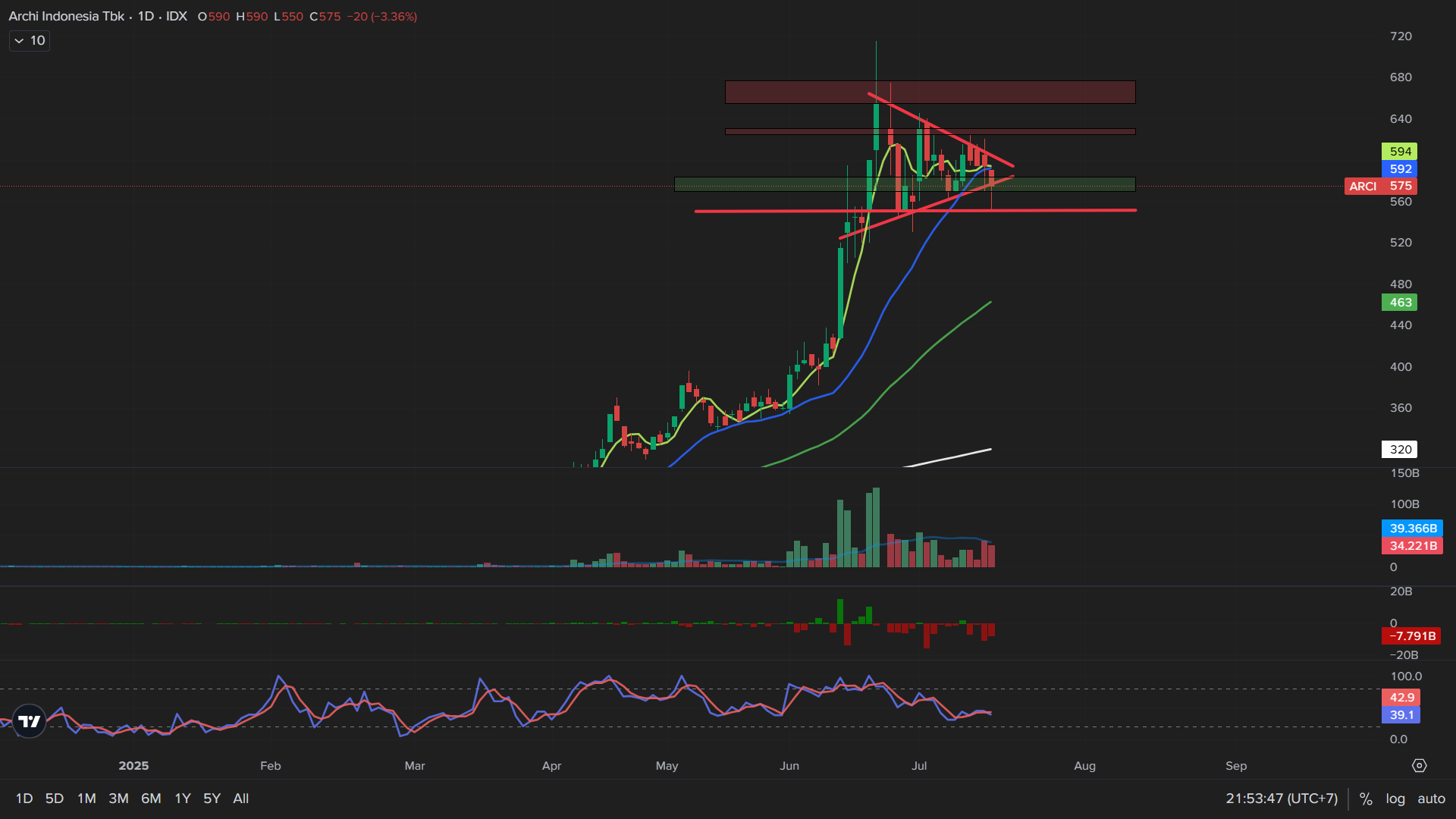Click the 594 moving average price tag

point(1400,152)
